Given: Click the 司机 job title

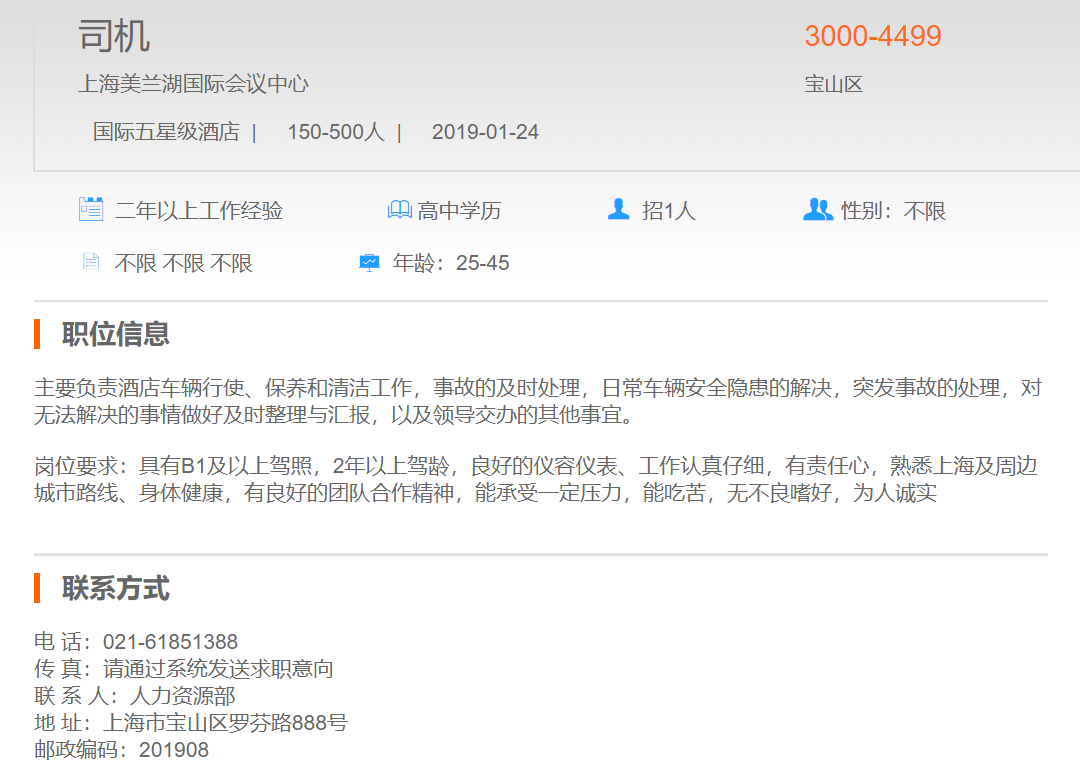Looking at the screenshot, I should point(114,37).
